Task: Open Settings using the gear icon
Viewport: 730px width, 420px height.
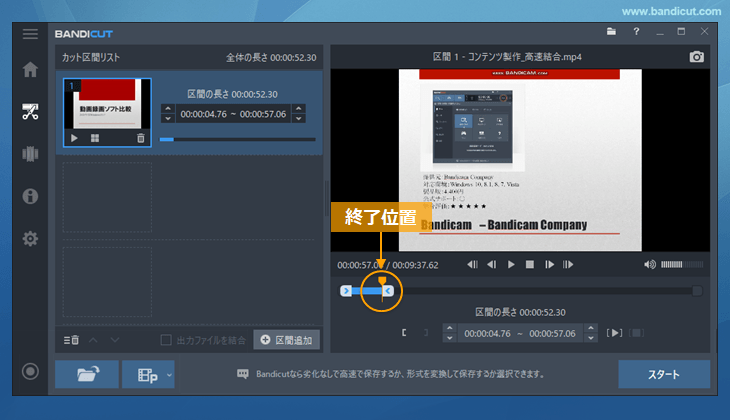Action: pyautogui.click(x=30, y=239)
